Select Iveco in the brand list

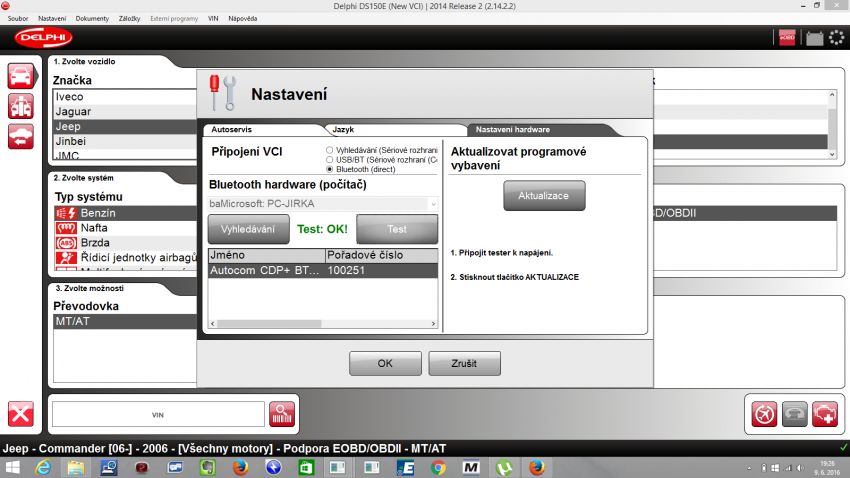(125, 96)
